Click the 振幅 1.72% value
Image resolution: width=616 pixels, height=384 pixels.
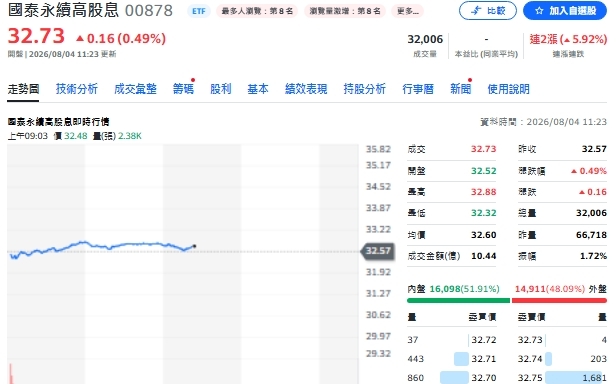593,256
